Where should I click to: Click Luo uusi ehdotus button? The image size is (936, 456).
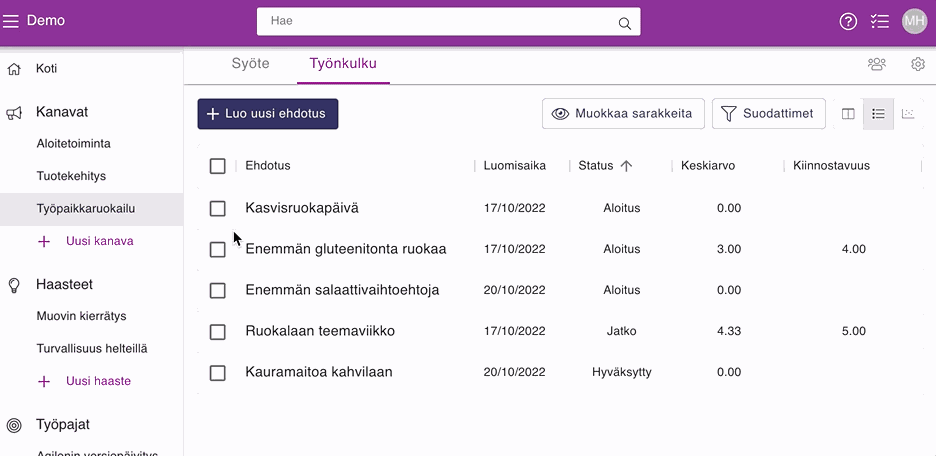[x=268, y=113]
